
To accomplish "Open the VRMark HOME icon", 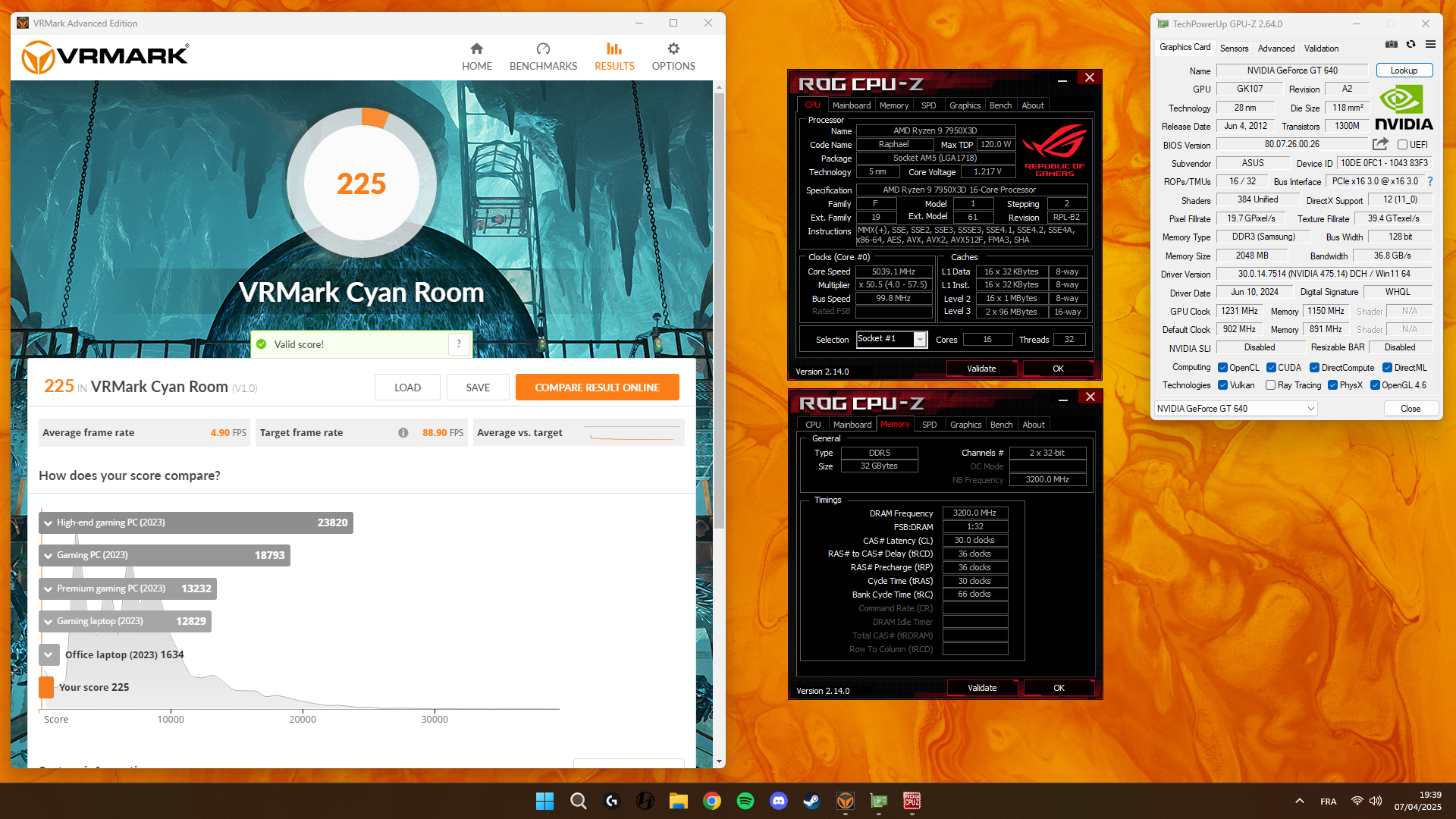I will point(476,49).
